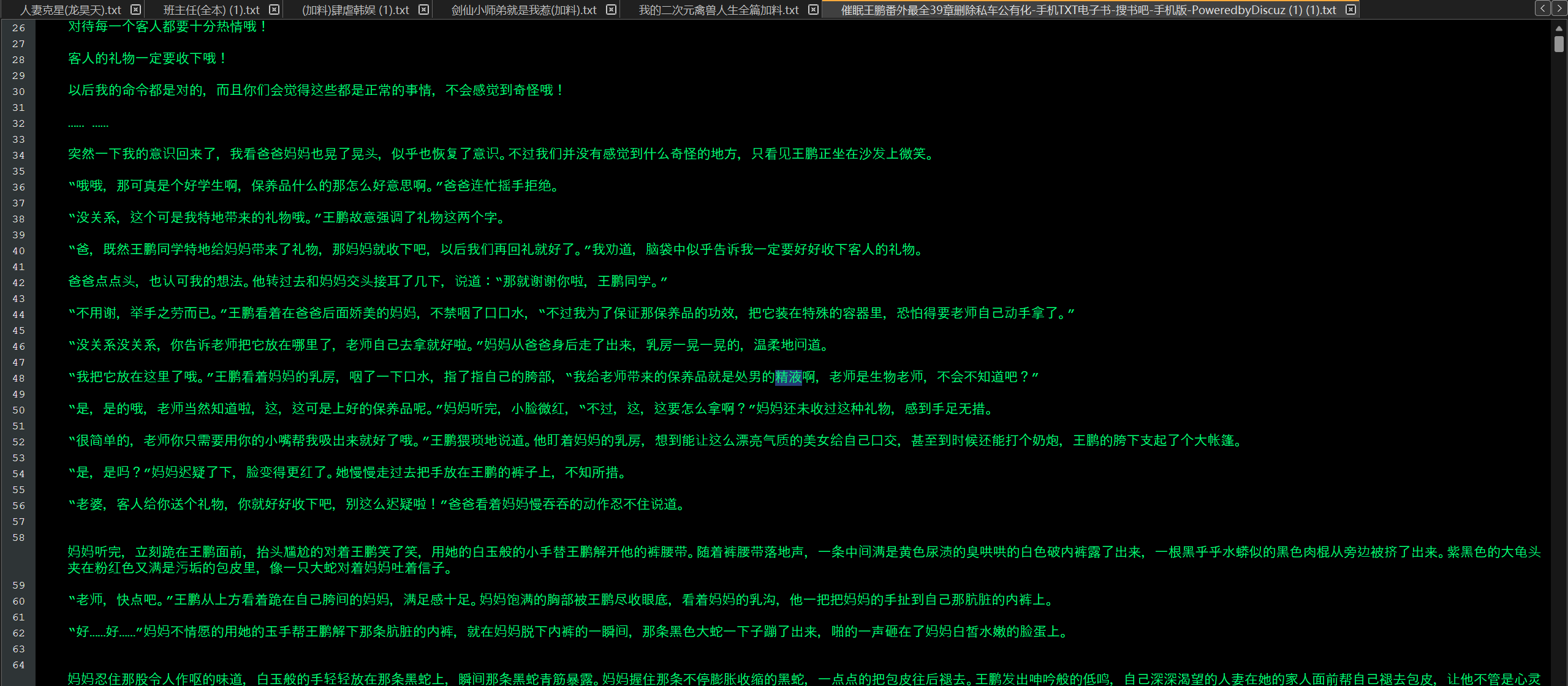Viewport: 1568px width, 686px height.
Task: Switch to 人妻克星(龙昊天).txt tab
Action: pos(70,10)
